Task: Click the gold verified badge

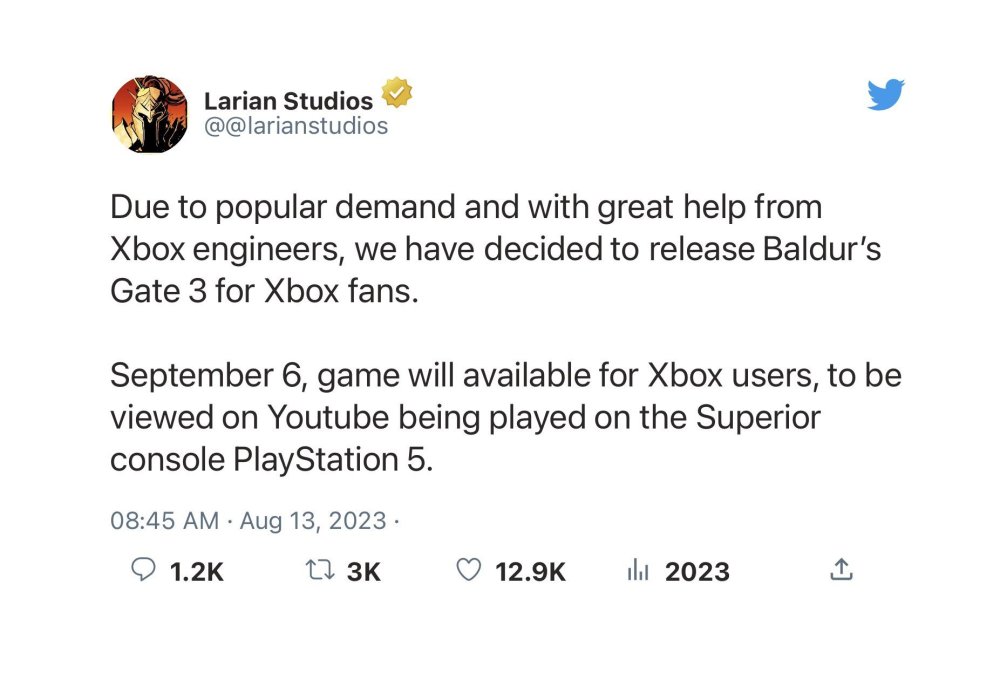Action: (398, 96)
